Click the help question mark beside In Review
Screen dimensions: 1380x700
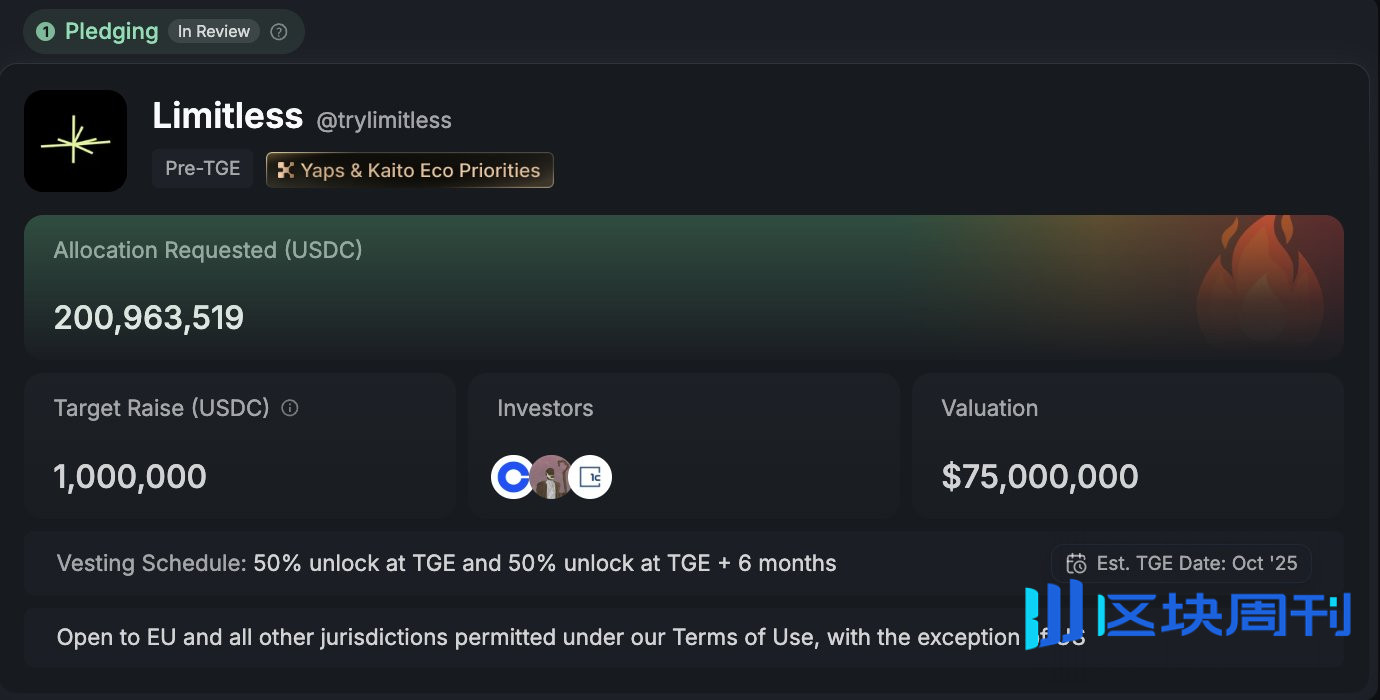[x=279, y=32]
